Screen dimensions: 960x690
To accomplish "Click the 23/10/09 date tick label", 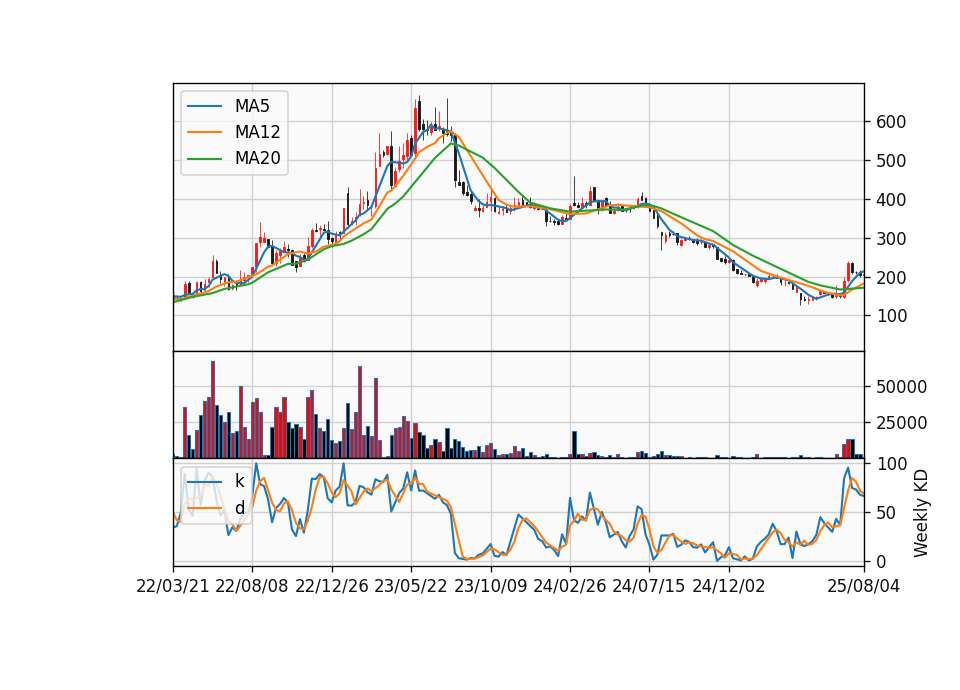I will pyautogui.click(x=490, y=586).
